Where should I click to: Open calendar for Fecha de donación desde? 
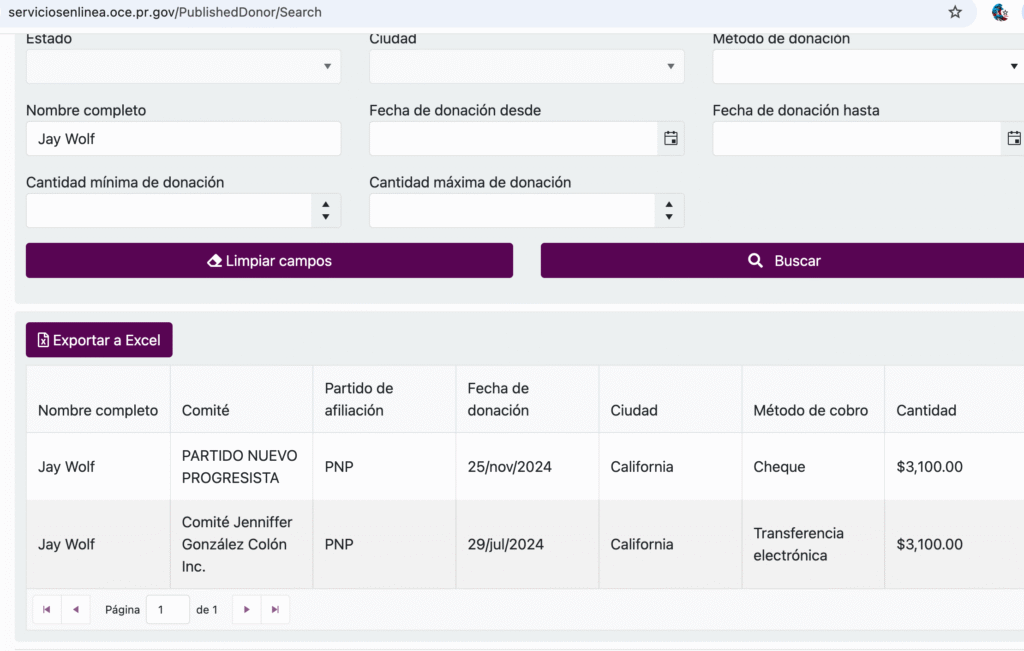pyautogui.click(x=671, y=138)
